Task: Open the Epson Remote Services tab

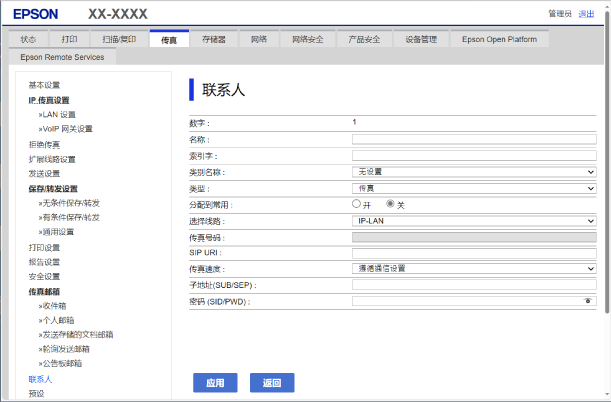Action: coord(62,57)
